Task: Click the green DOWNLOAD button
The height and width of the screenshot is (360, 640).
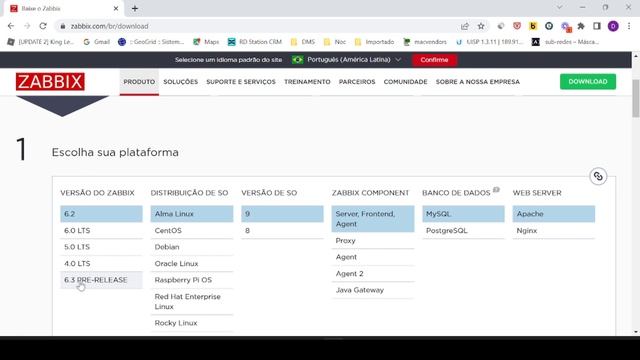Action: pyautogui.click(x=588, y=82)
